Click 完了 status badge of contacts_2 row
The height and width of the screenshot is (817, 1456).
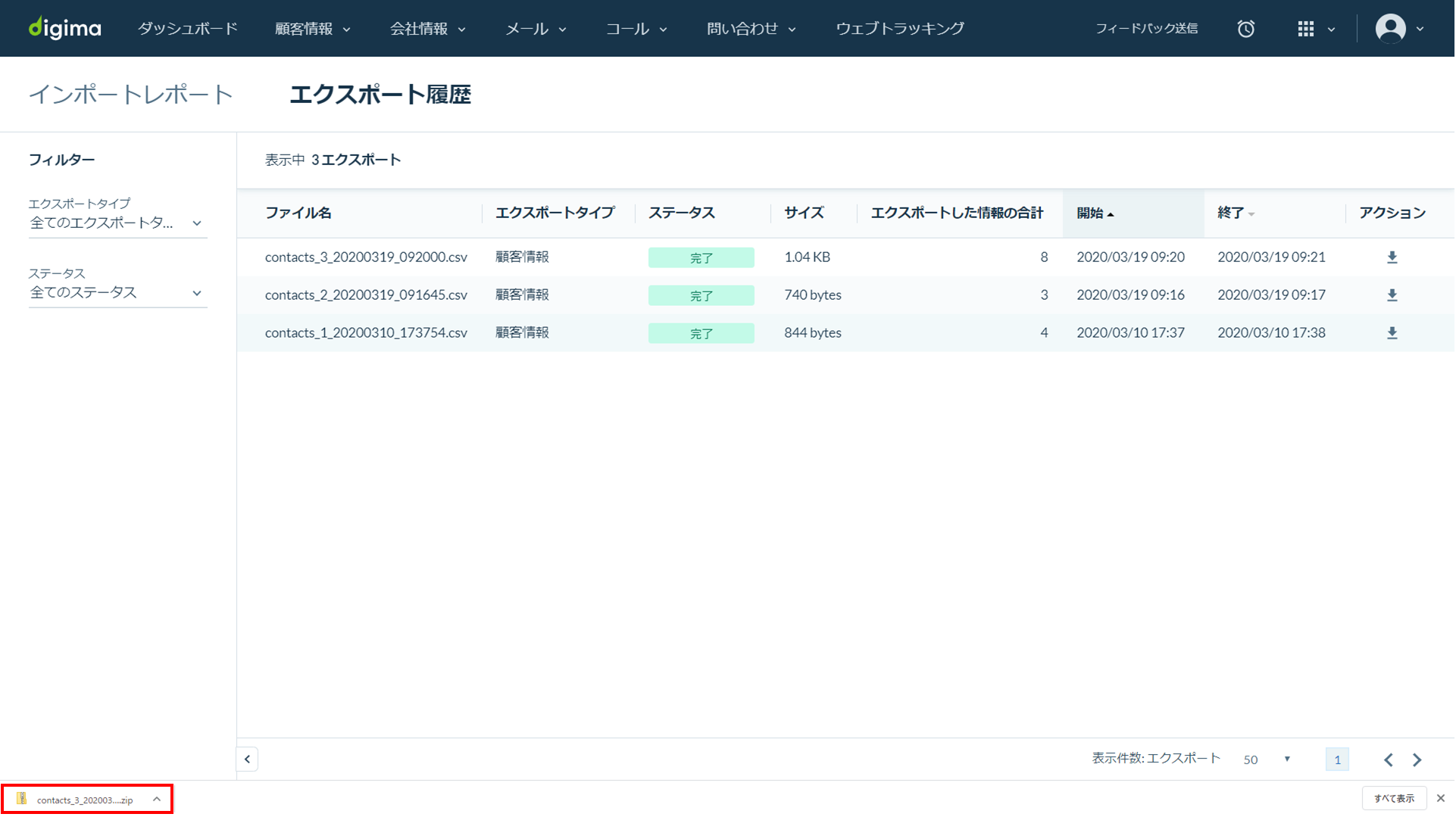click(x=701, y=296)
